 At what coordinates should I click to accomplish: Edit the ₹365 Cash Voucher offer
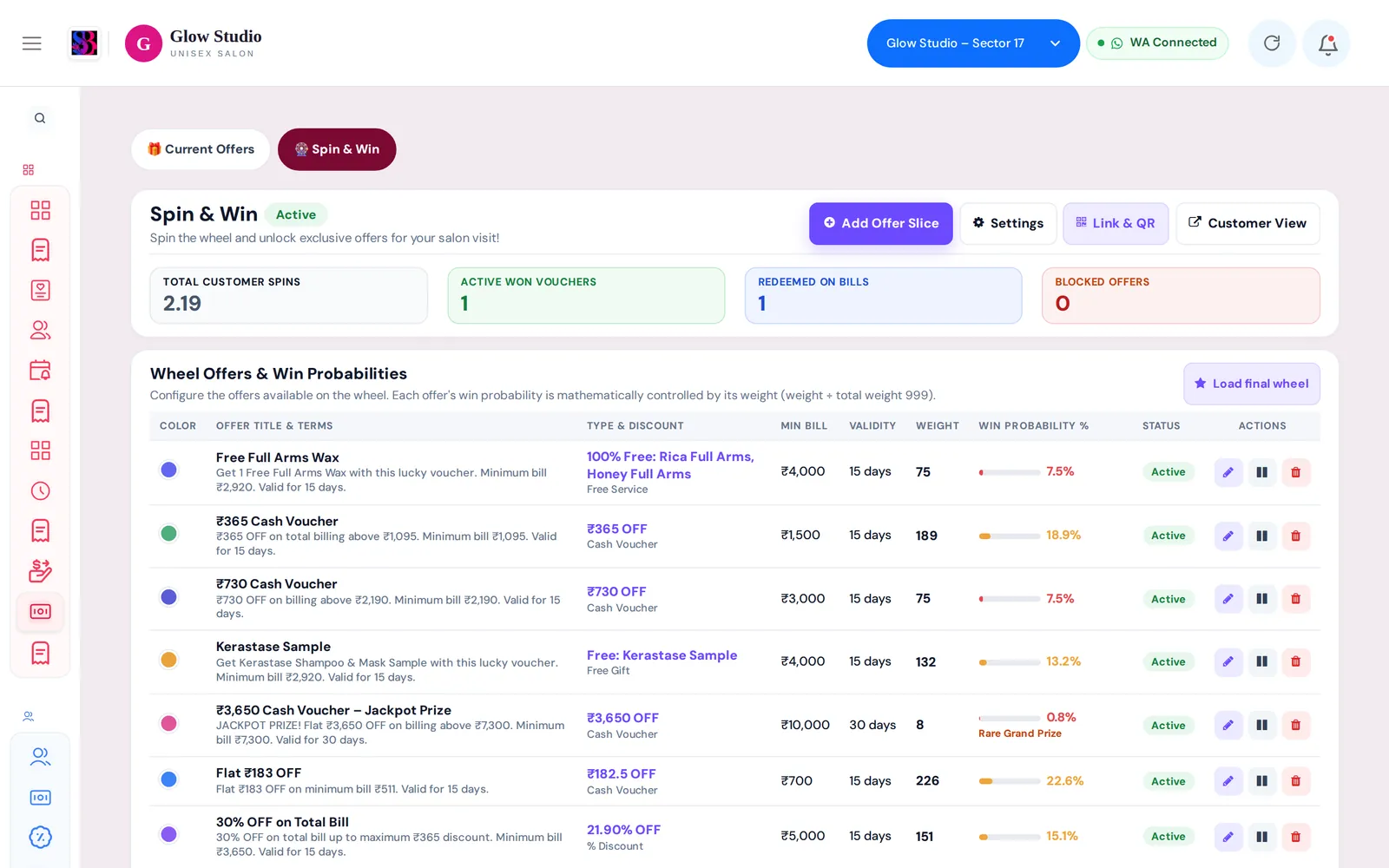click(1228, 536)
